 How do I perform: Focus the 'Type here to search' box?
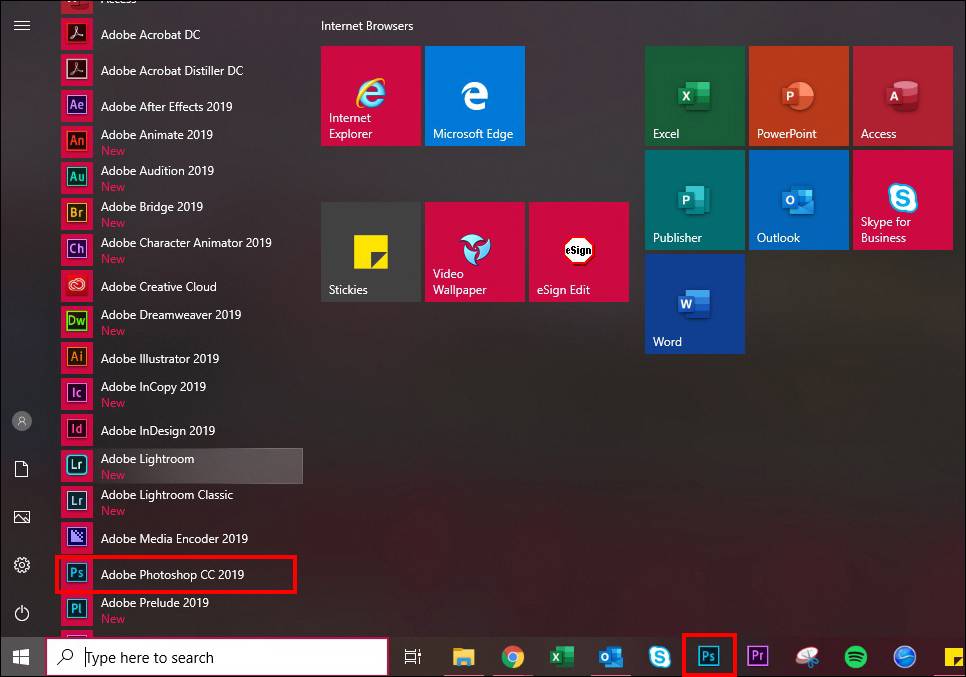pos(217,657)
